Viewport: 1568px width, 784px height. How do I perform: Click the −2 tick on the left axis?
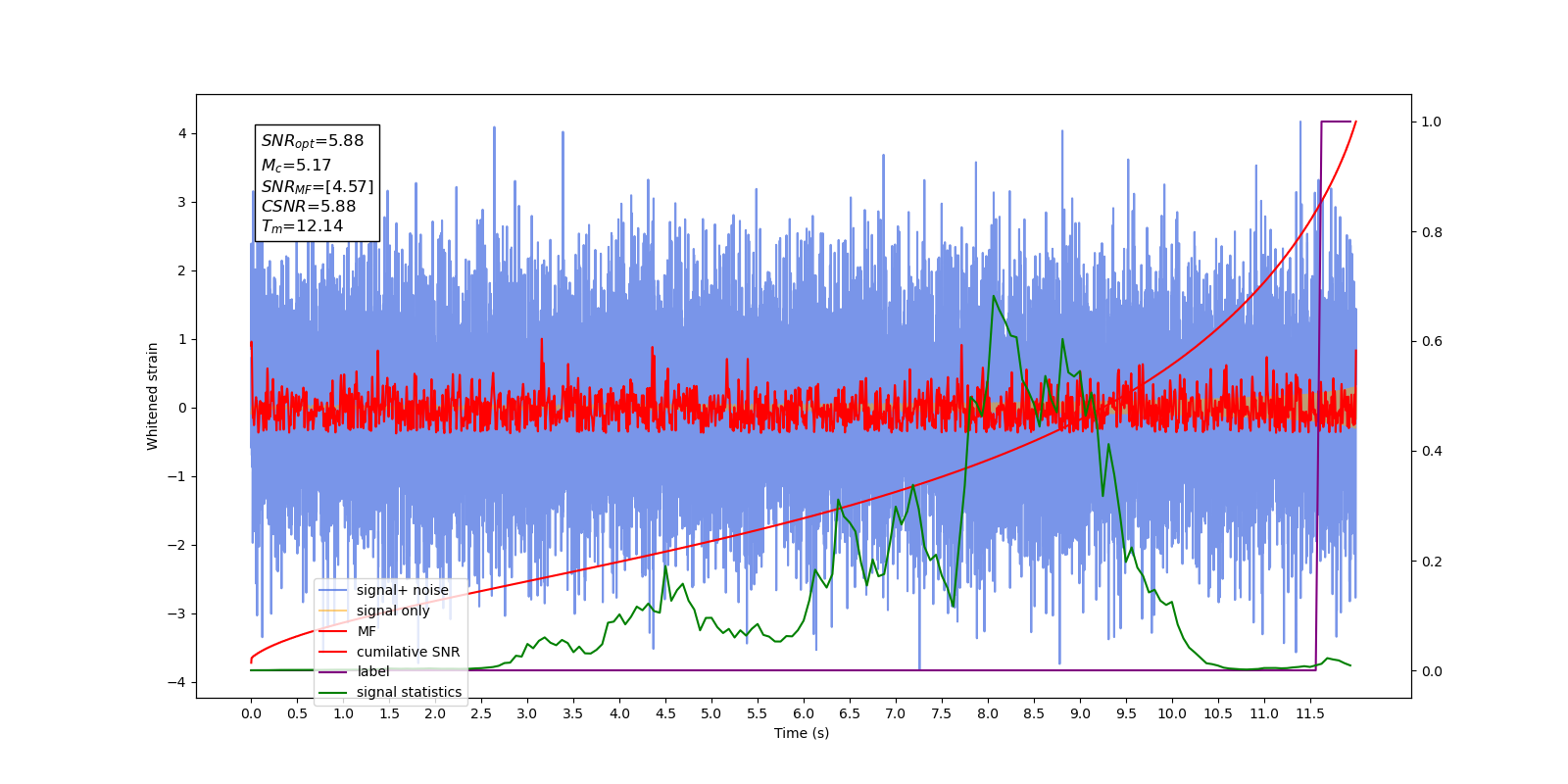pyautogui.click(x=177, y=545)
